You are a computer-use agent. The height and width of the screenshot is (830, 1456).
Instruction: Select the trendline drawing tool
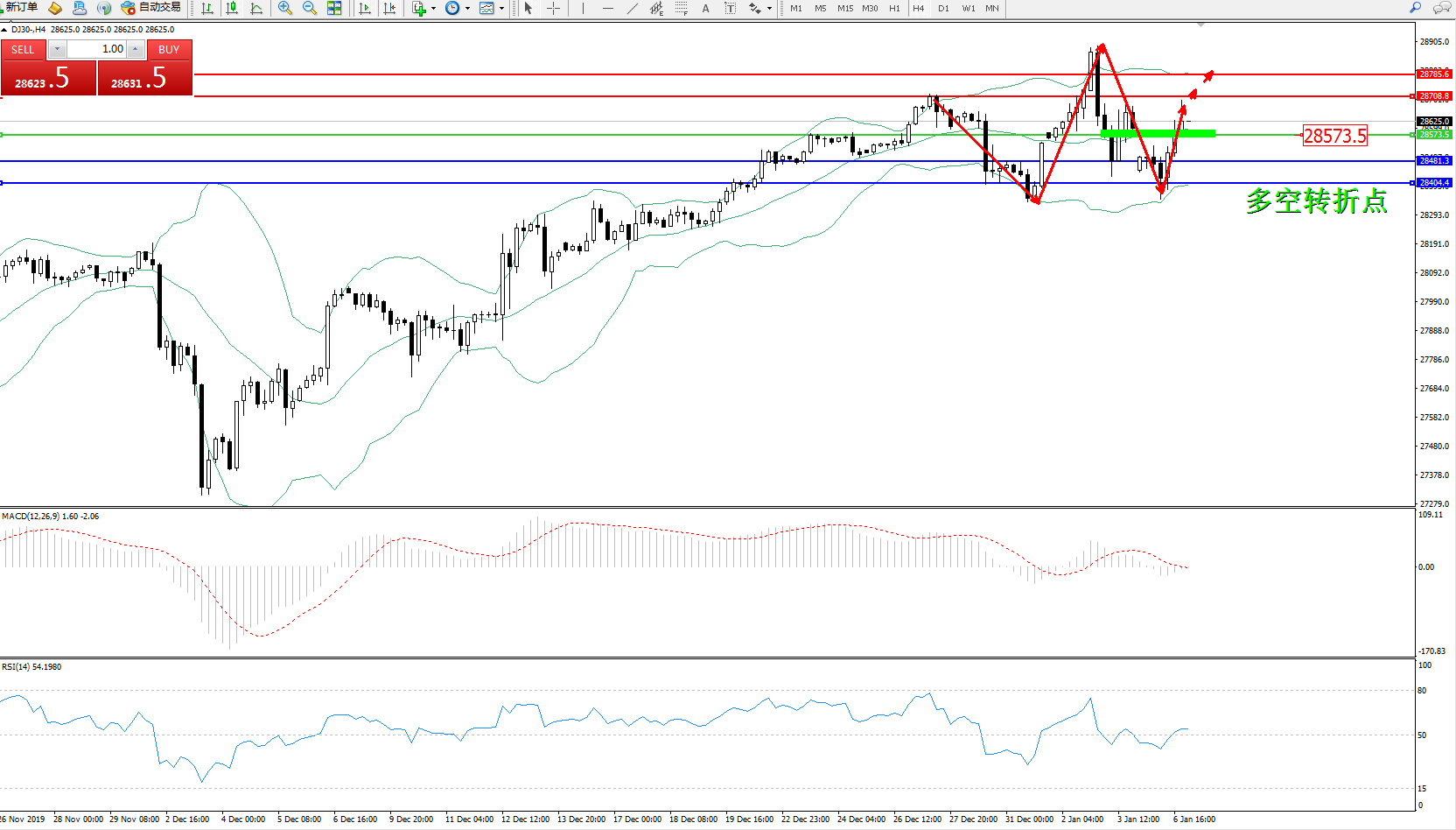[632, 8]
